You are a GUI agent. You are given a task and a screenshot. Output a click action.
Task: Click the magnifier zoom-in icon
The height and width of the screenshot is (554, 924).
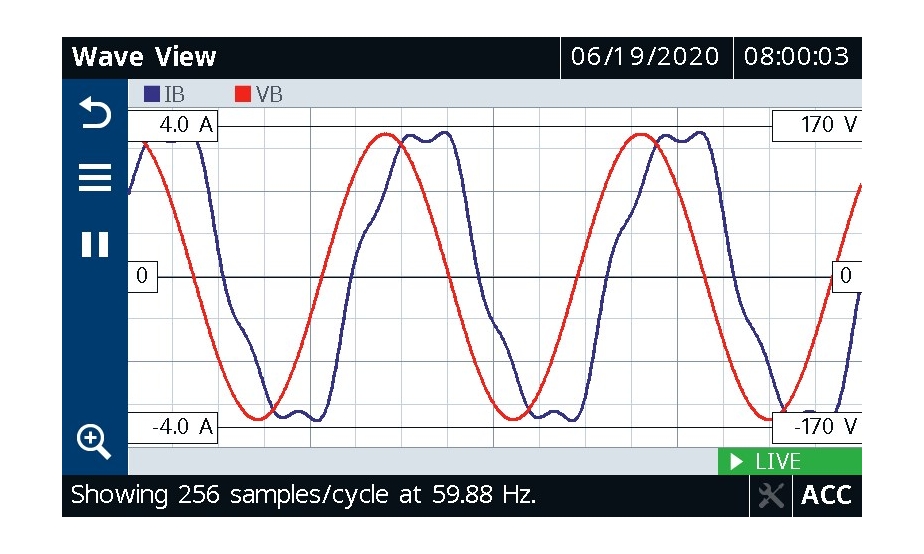pos(94,441)
